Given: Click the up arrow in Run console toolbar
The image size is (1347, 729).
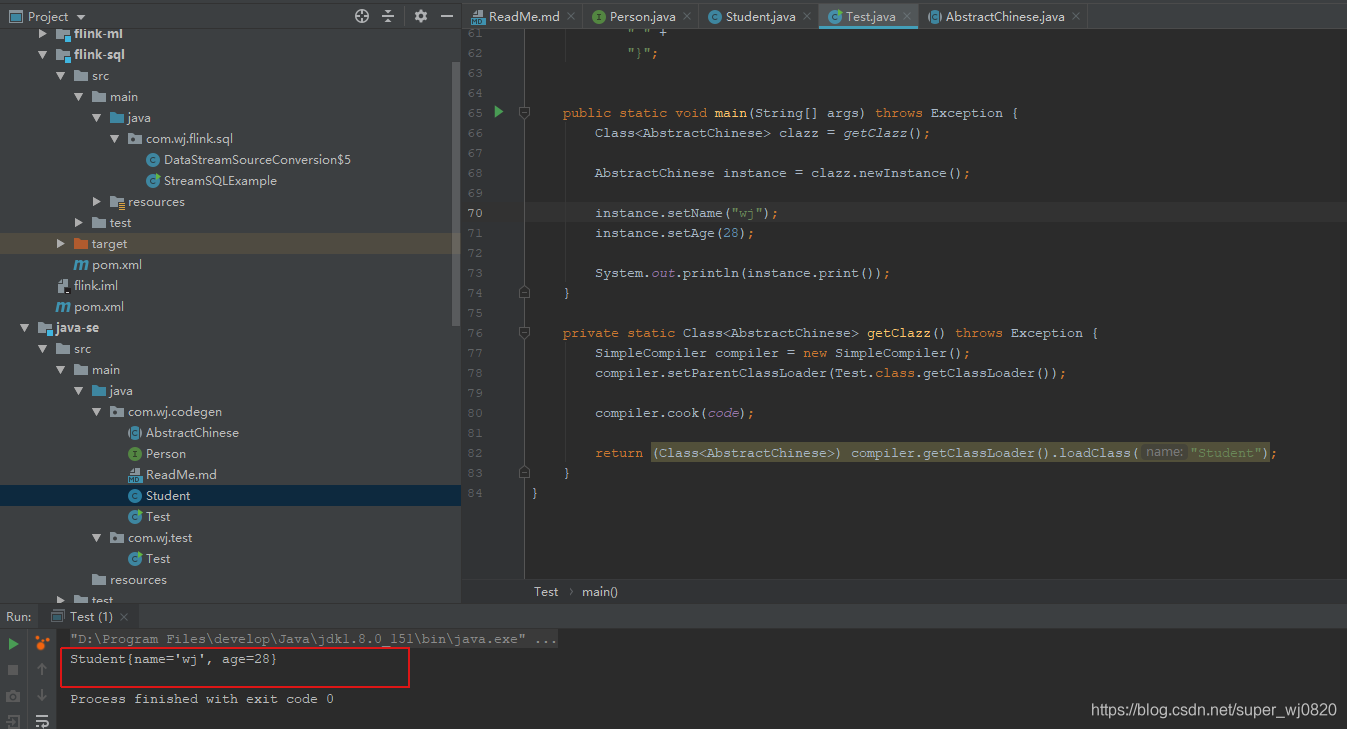Looking at the screenshot, I should [x=42, y=669].
